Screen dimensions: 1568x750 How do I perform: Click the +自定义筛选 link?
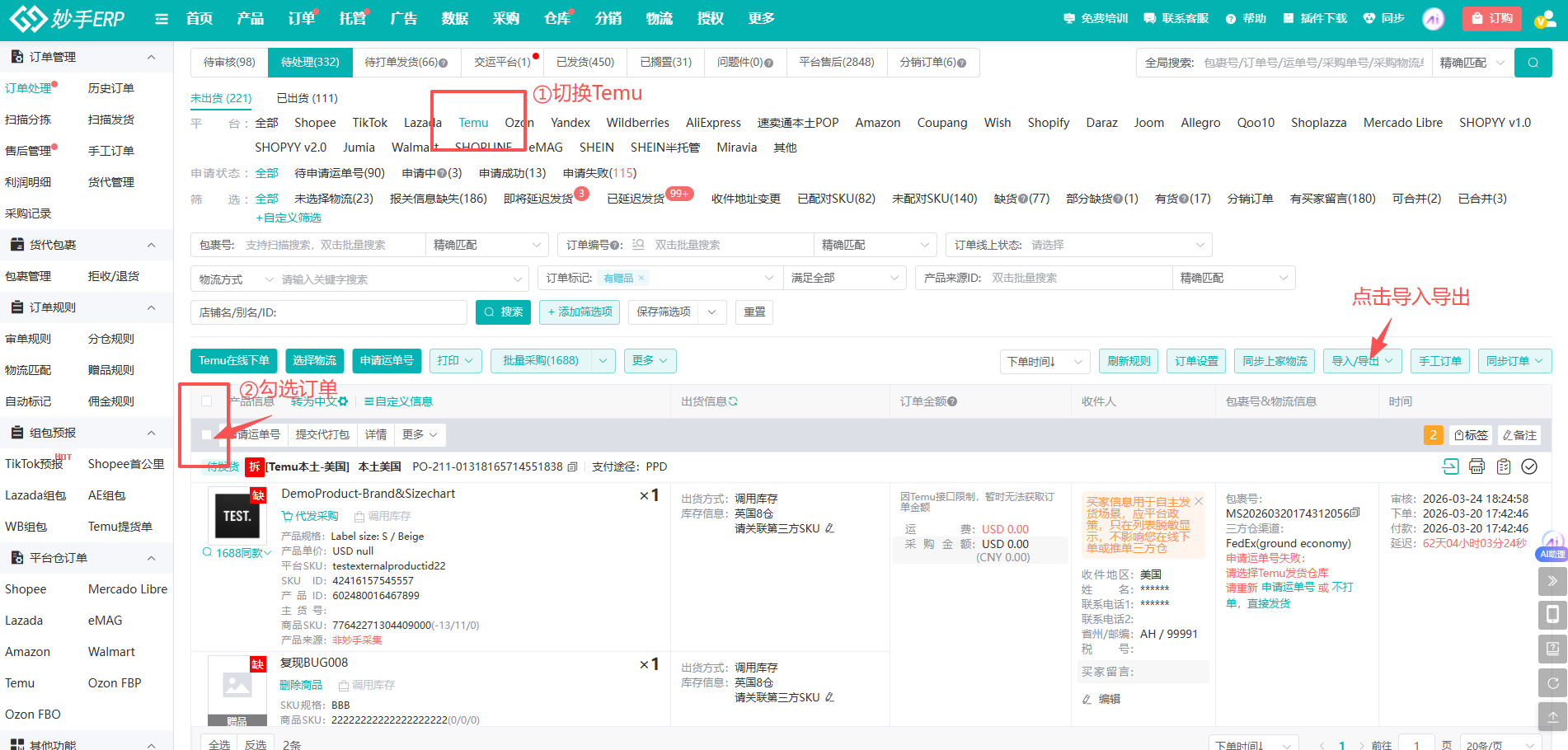pos(289,218)
